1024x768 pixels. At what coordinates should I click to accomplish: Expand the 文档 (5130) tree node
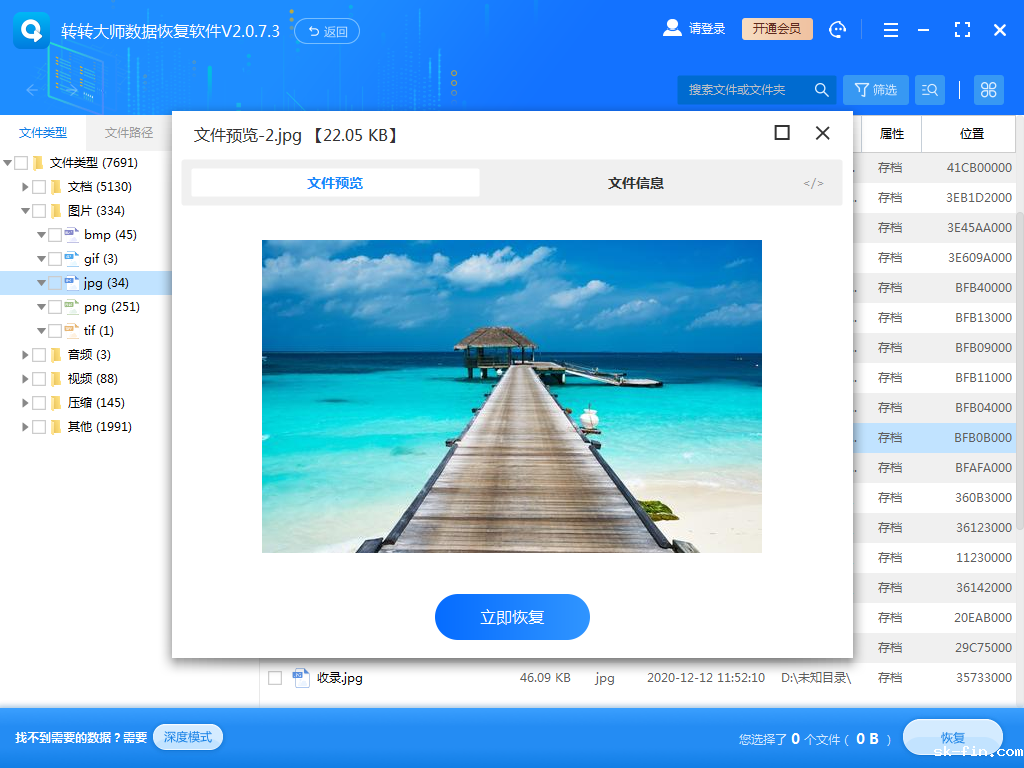pos(25,186)
